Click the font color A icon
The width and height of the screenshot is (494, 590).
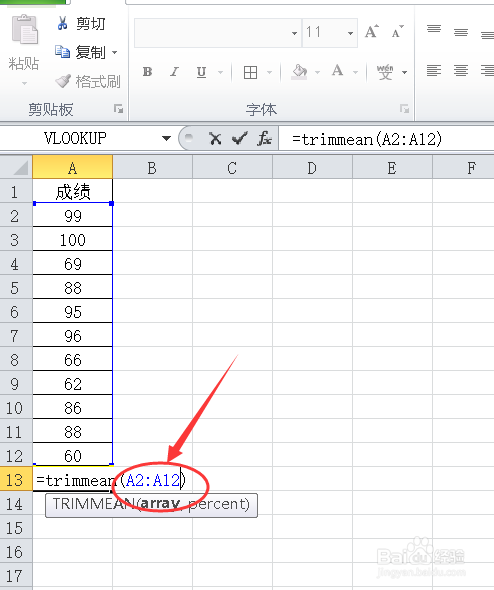(x=337, y=71)
